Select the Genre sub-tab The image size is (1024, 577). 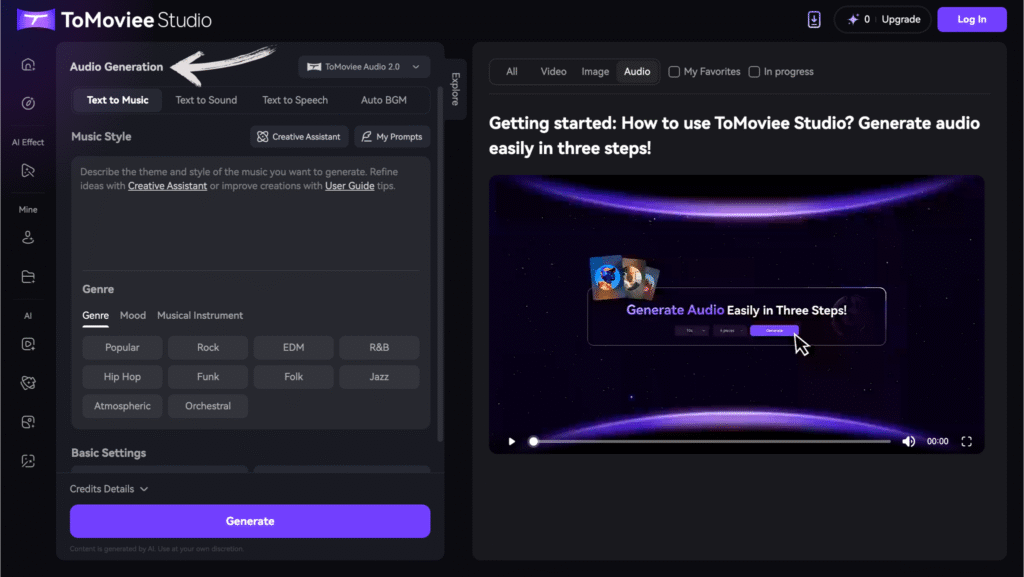coord(95,315)
